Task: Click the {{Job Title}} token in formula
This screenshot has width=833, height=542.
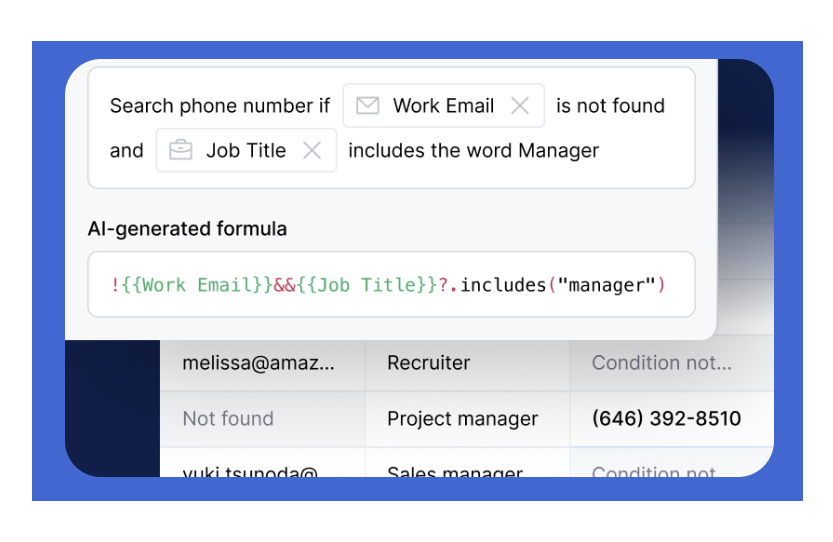Action: [368, 285]
